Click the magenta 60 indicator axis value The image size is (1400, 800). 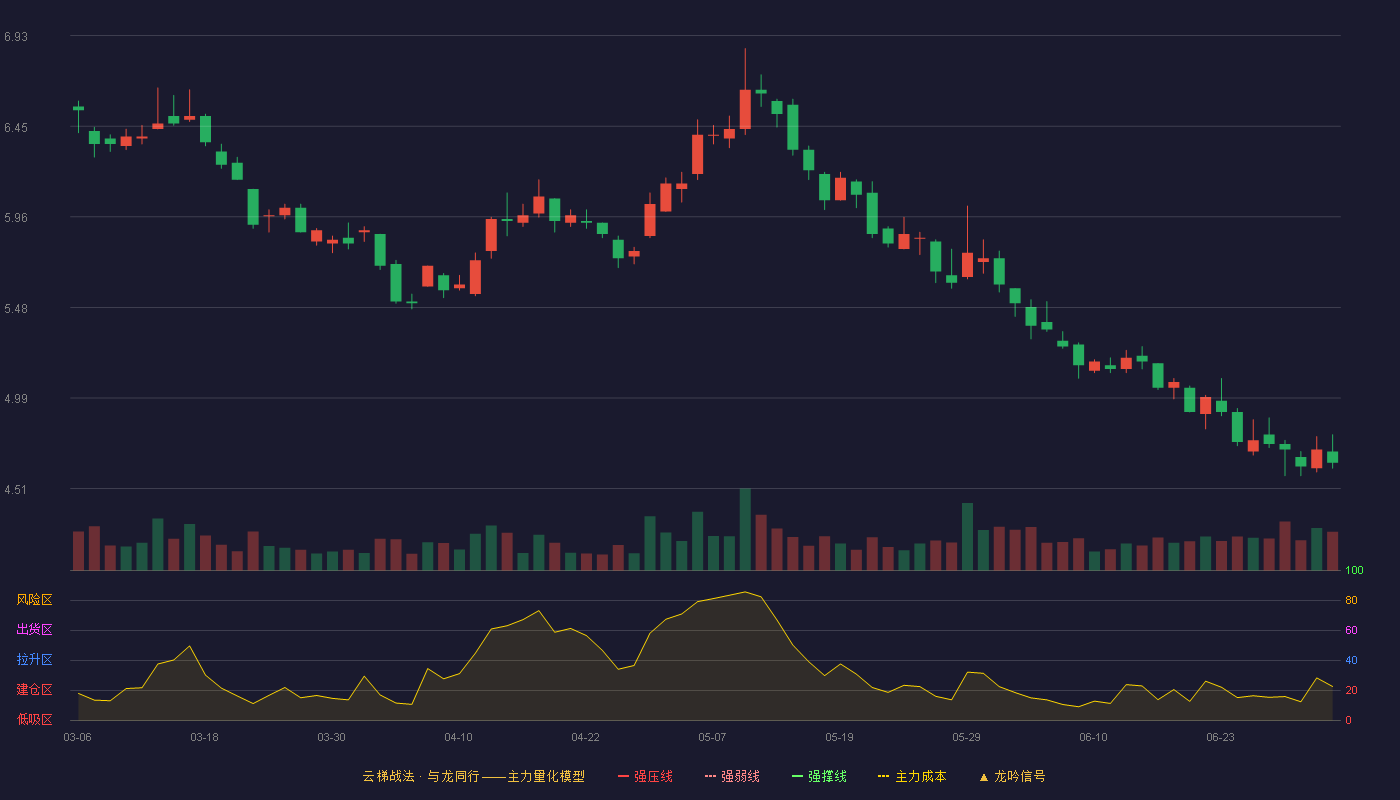click(x=1351, y=631)
